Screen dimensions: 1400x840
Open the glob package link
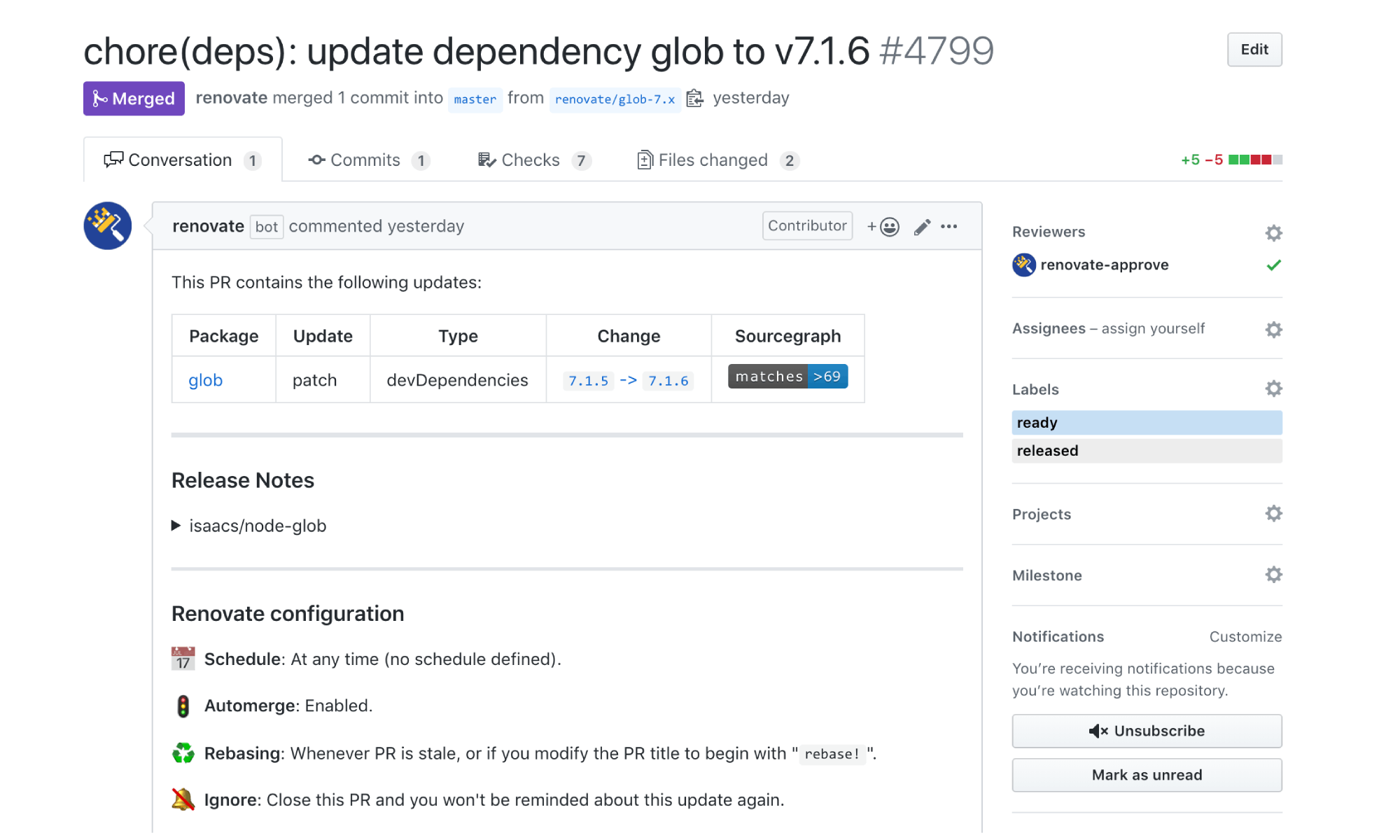click(205, 380)
